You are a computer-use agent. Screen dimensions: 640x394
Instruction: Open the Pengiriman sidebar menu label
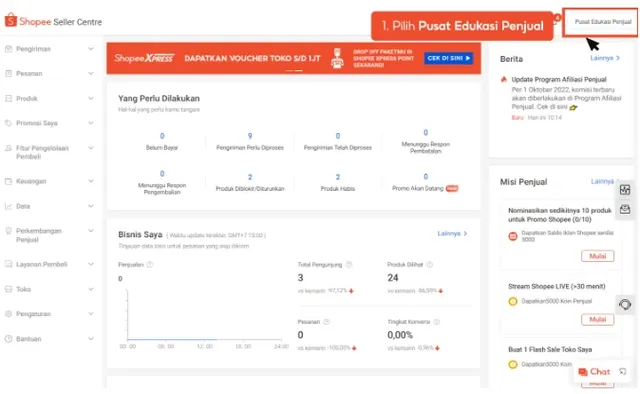click(33, 49)
